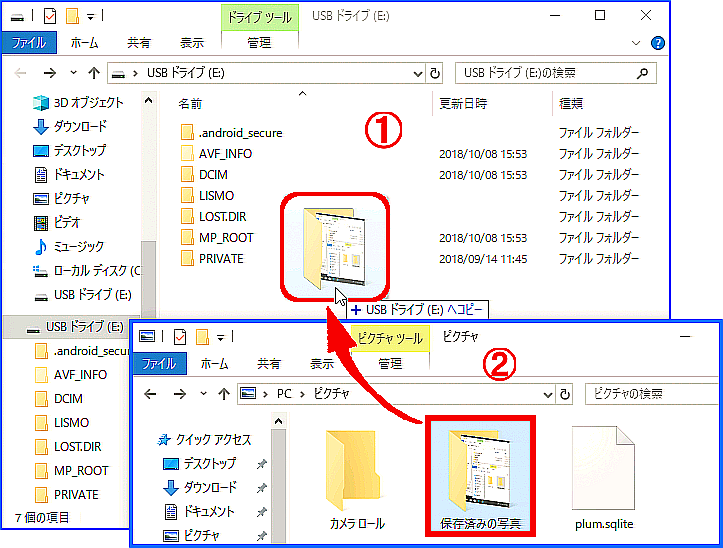The height and width of the screenshot is (548, 723).
Task: Open the 管理 tab under ドライブ ツール
Action: click(x=259, y=43)
